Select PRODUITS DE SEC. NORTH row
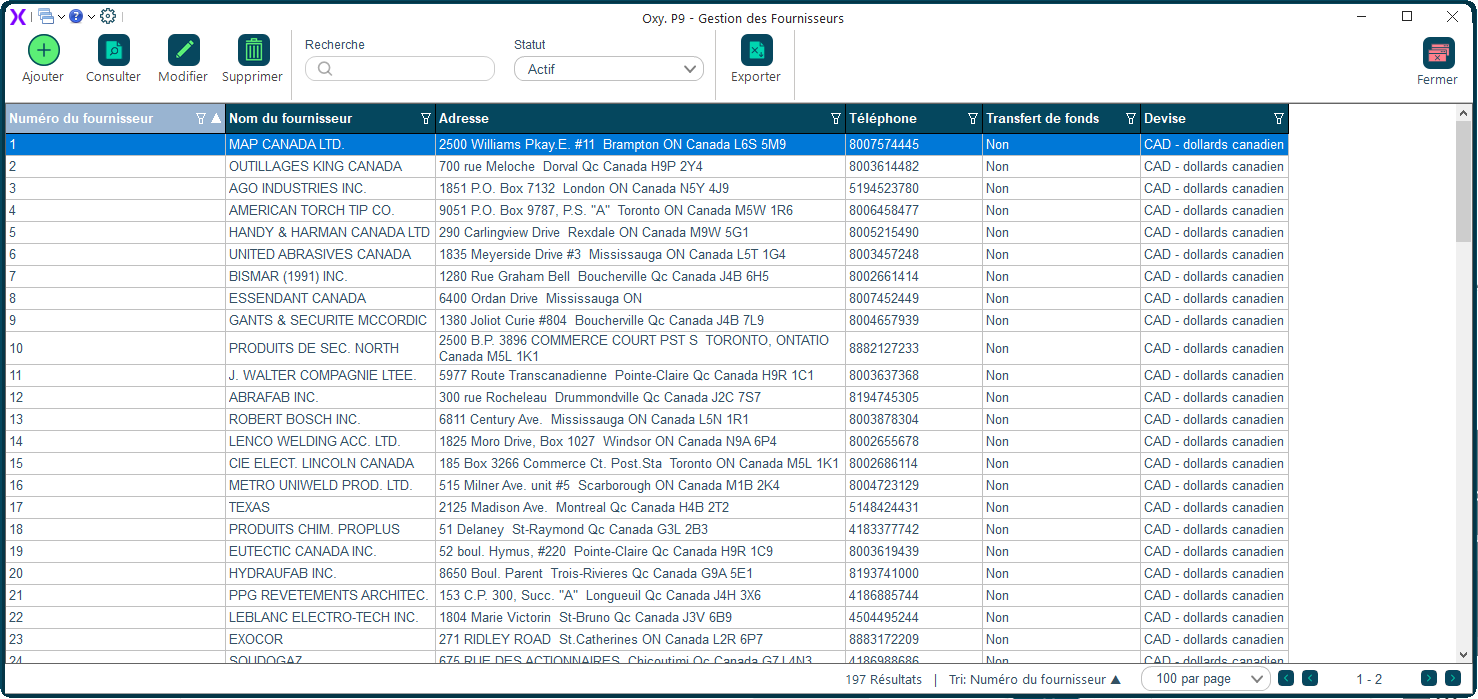The width and height of the screenshot is (1478, 699). 646,349
